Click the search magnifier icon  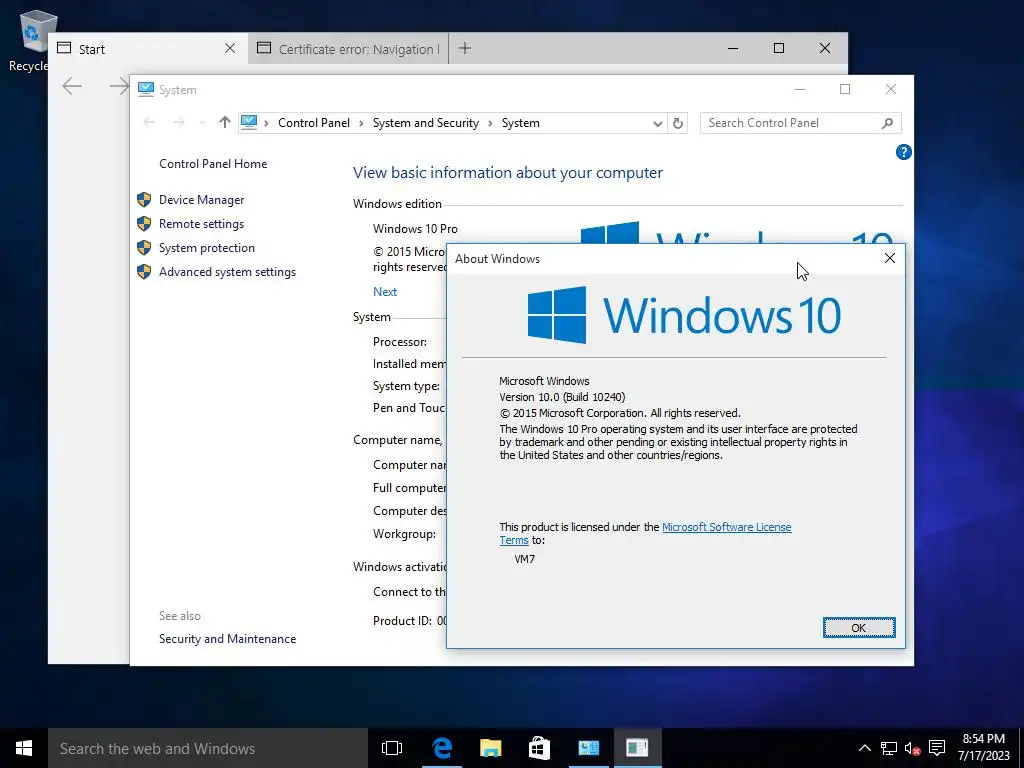(x=887, y=123)
